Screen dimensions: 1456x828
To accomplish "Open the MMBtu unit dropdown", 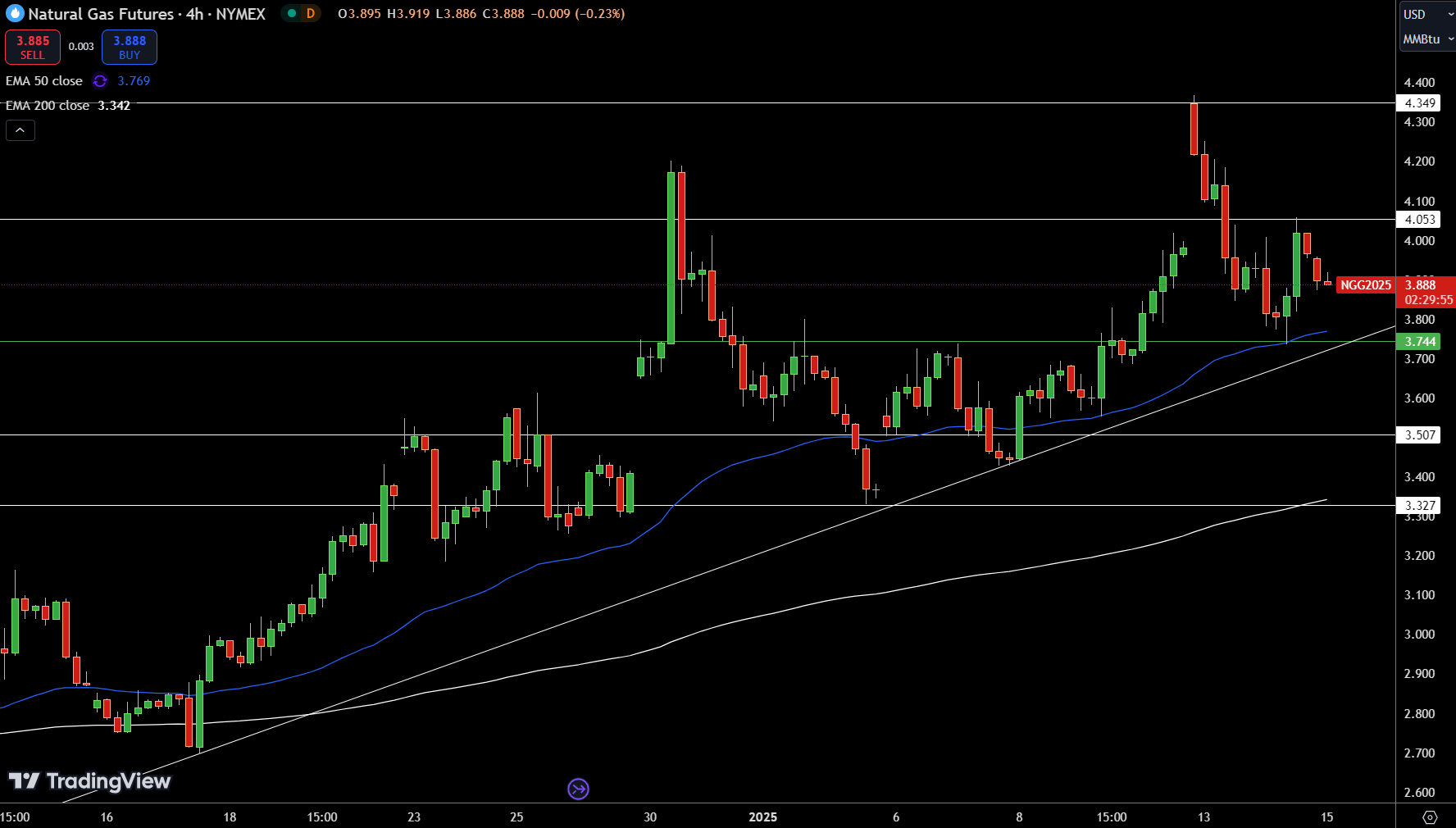I will tap(1427, 39).
